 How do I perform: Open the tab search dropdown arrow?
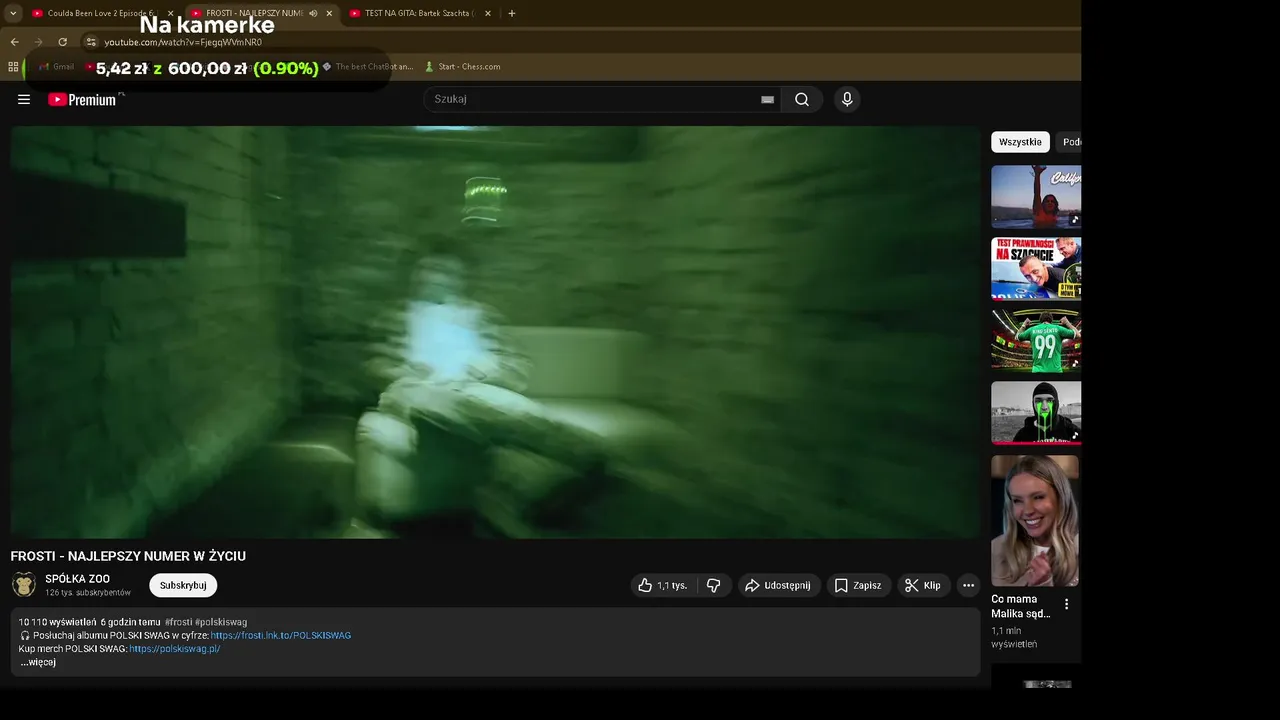[x=13, y=13]
